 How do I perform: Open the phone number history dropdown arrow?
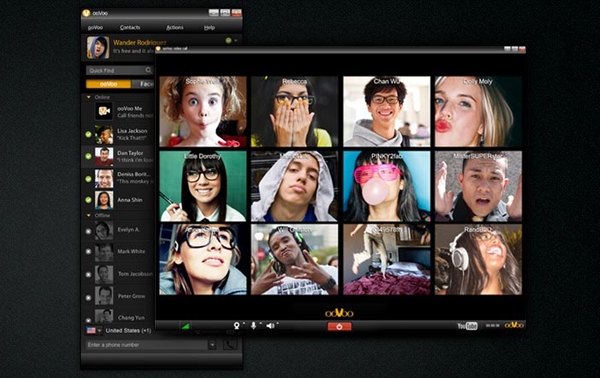click(x=212, y=345)
